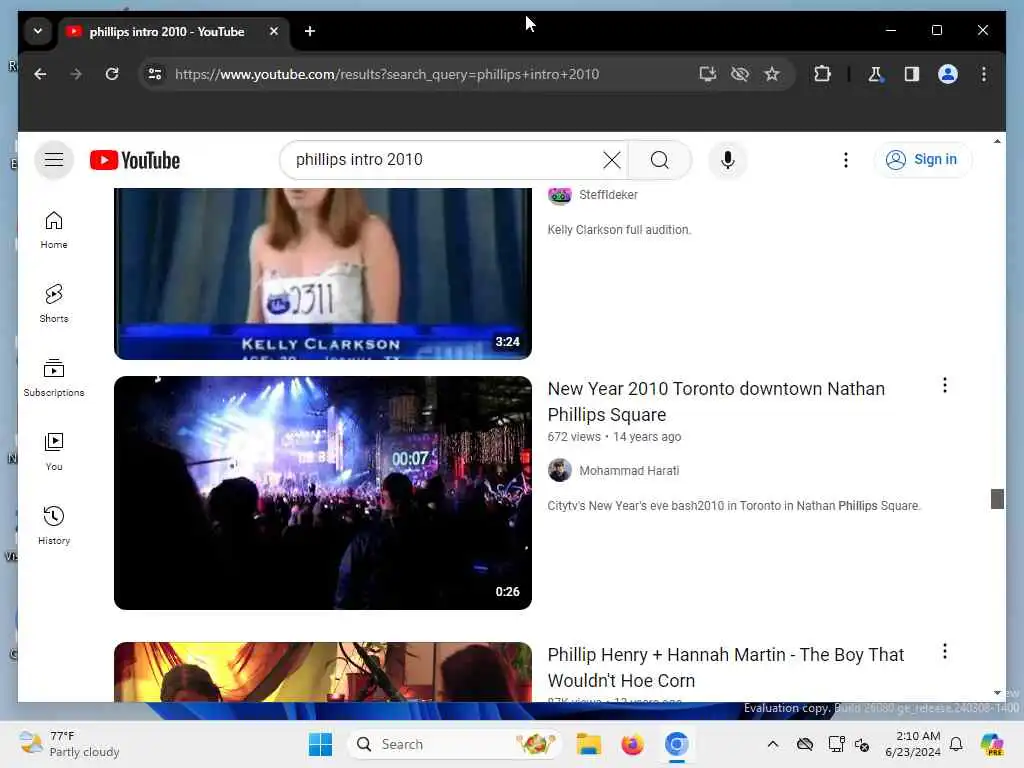Show hidden system tray icons
This screenshot has width=1024, height=768.
(772, 744)
